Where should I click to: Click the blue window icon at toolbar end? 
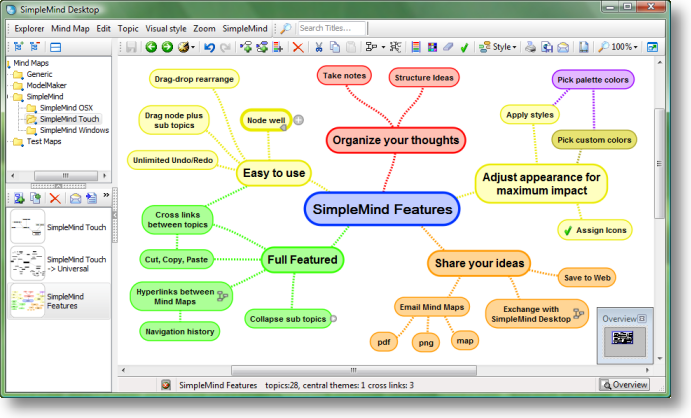[652, 47]
